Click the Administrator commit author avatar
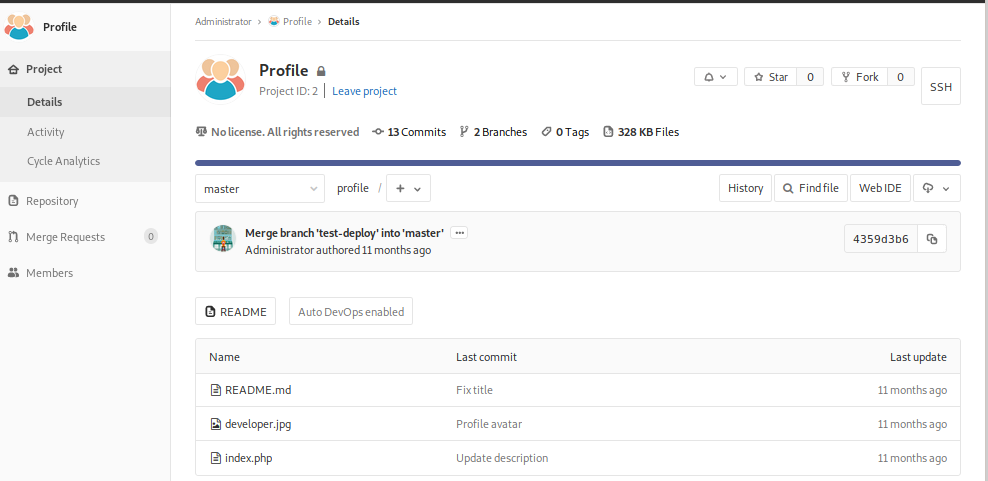Image resolution: width=988 pixels, height=481 pixels. [222, 239]
